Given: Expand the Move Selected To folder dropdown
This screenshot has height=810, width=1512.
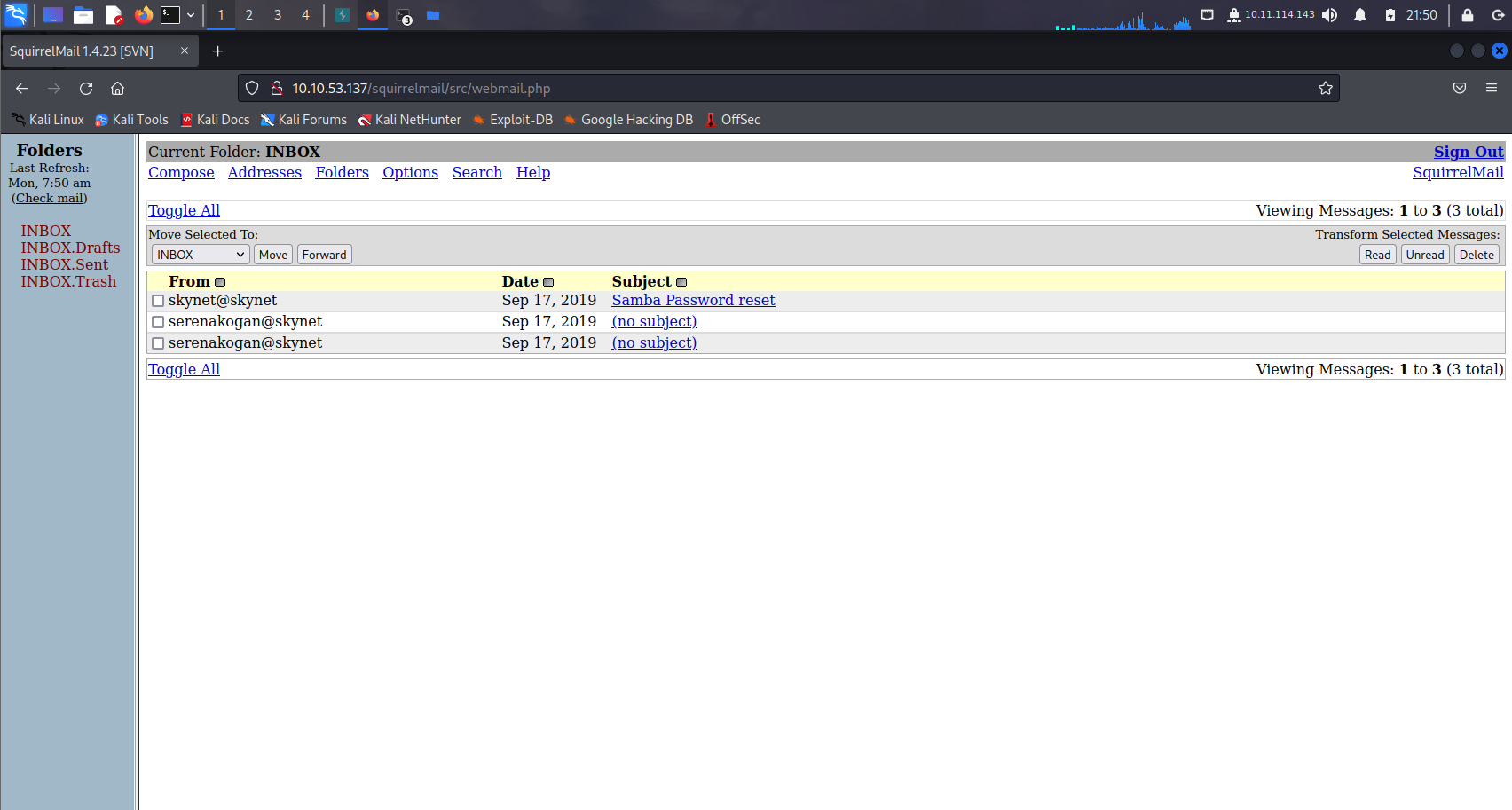Looking at the screenshot, I should (201, 255).
